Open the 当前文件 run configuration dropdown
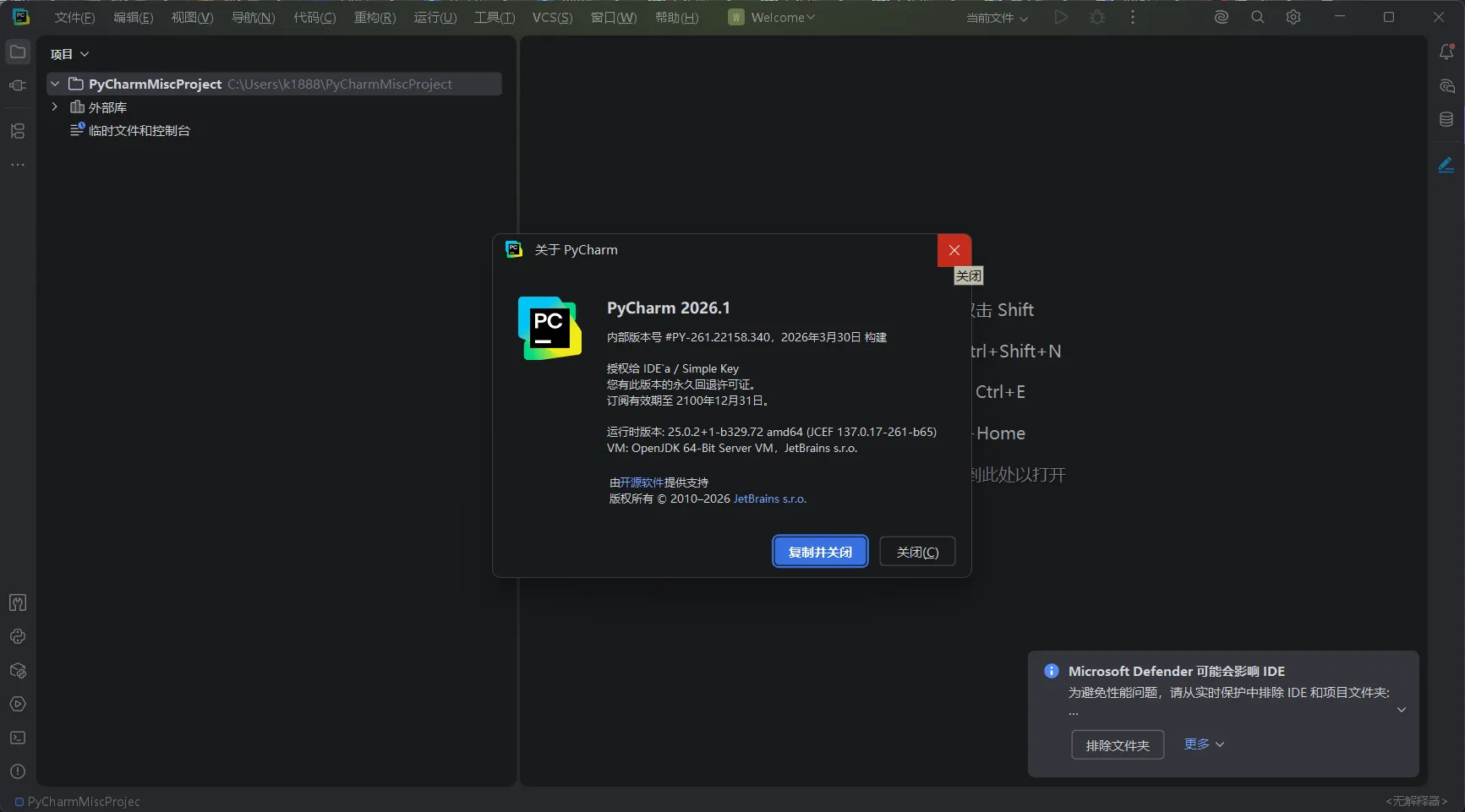This screenshot has height=812, width=1465. click(x=996, y=17)
